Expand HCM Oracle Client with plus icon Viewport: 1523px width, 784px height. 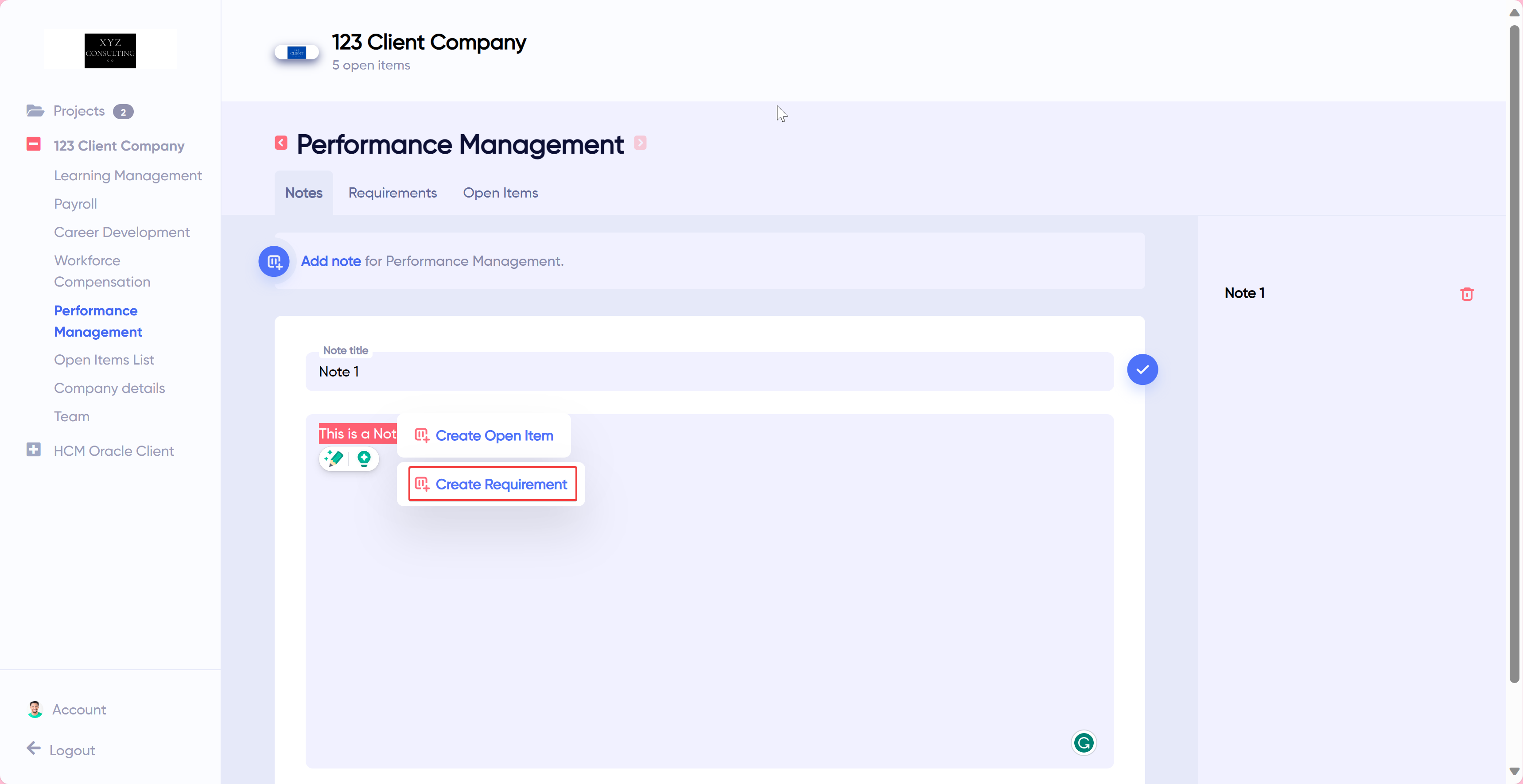34,449
